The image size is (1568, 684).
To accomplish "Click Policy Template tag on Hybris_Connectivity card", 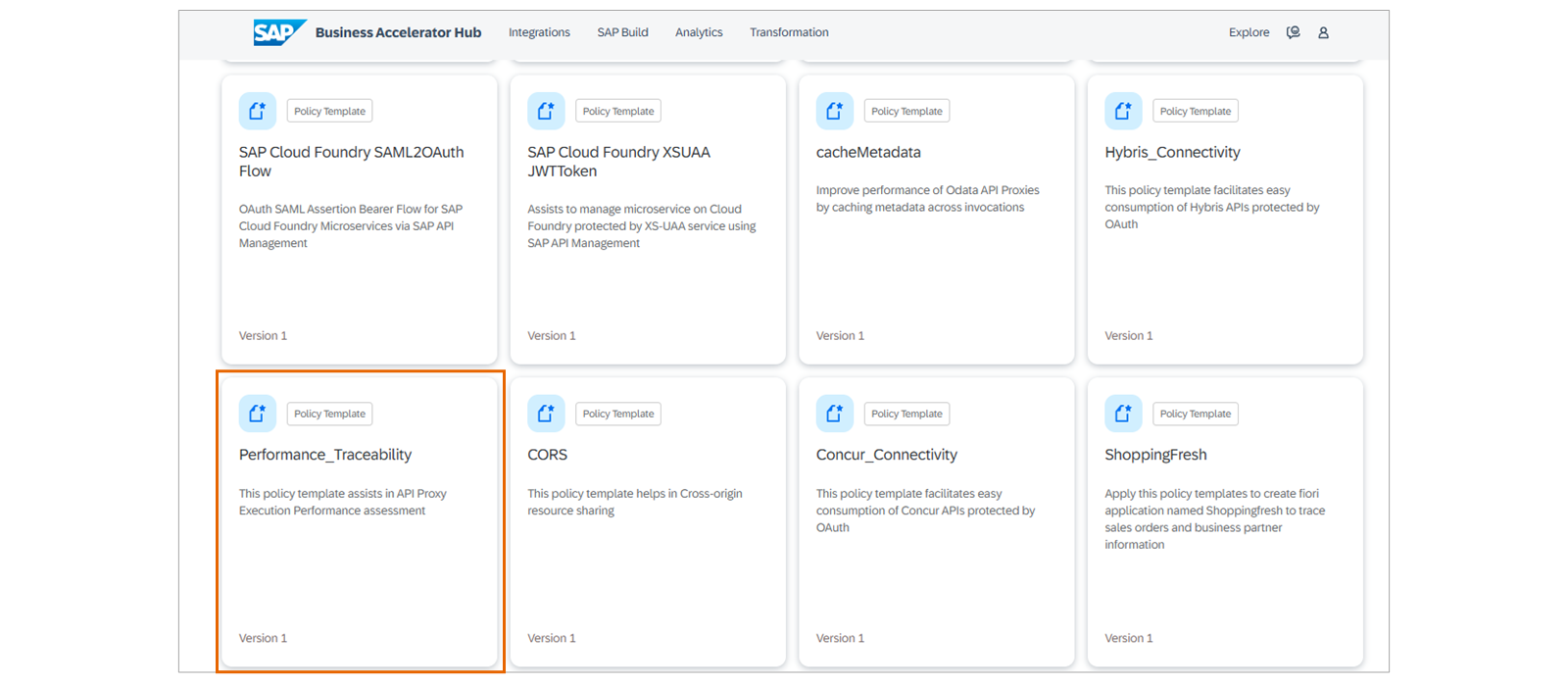I will click(1196, 111).
